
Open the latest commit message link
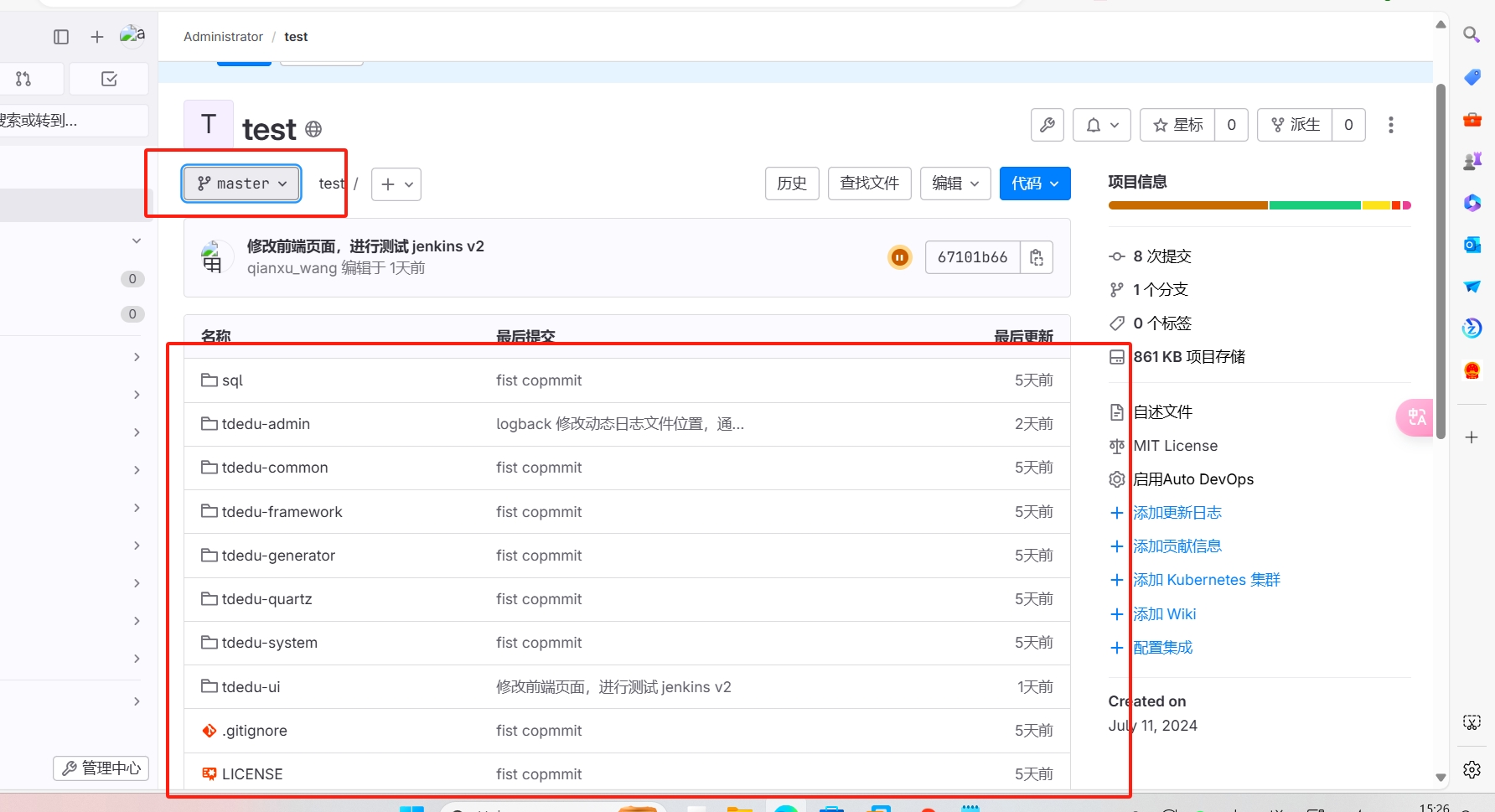[365, 246]
